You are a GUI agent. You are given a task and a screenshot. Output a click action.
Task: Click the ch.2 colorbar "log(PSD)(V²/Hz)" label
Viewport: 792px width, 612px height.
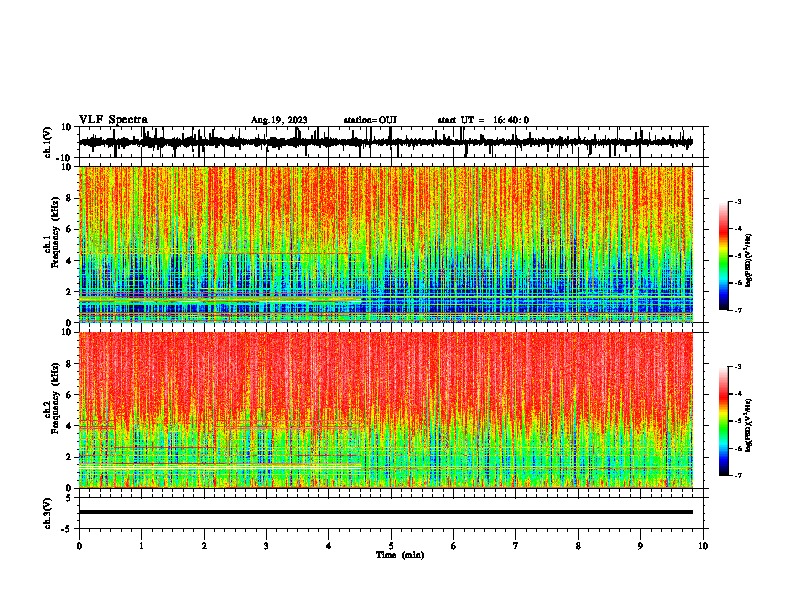pyautogui.click(x=749, y=425)
